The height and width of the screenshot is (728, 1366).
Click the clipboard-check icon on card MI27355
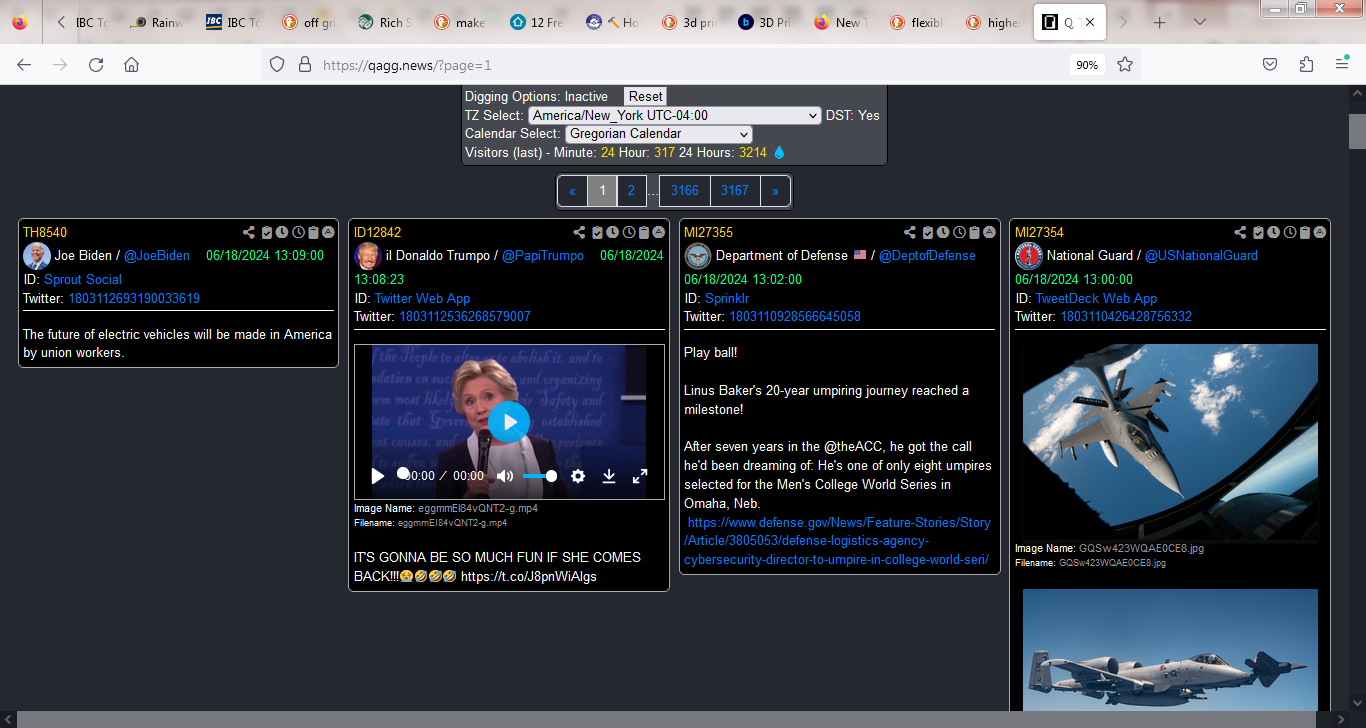coord(928,233)
